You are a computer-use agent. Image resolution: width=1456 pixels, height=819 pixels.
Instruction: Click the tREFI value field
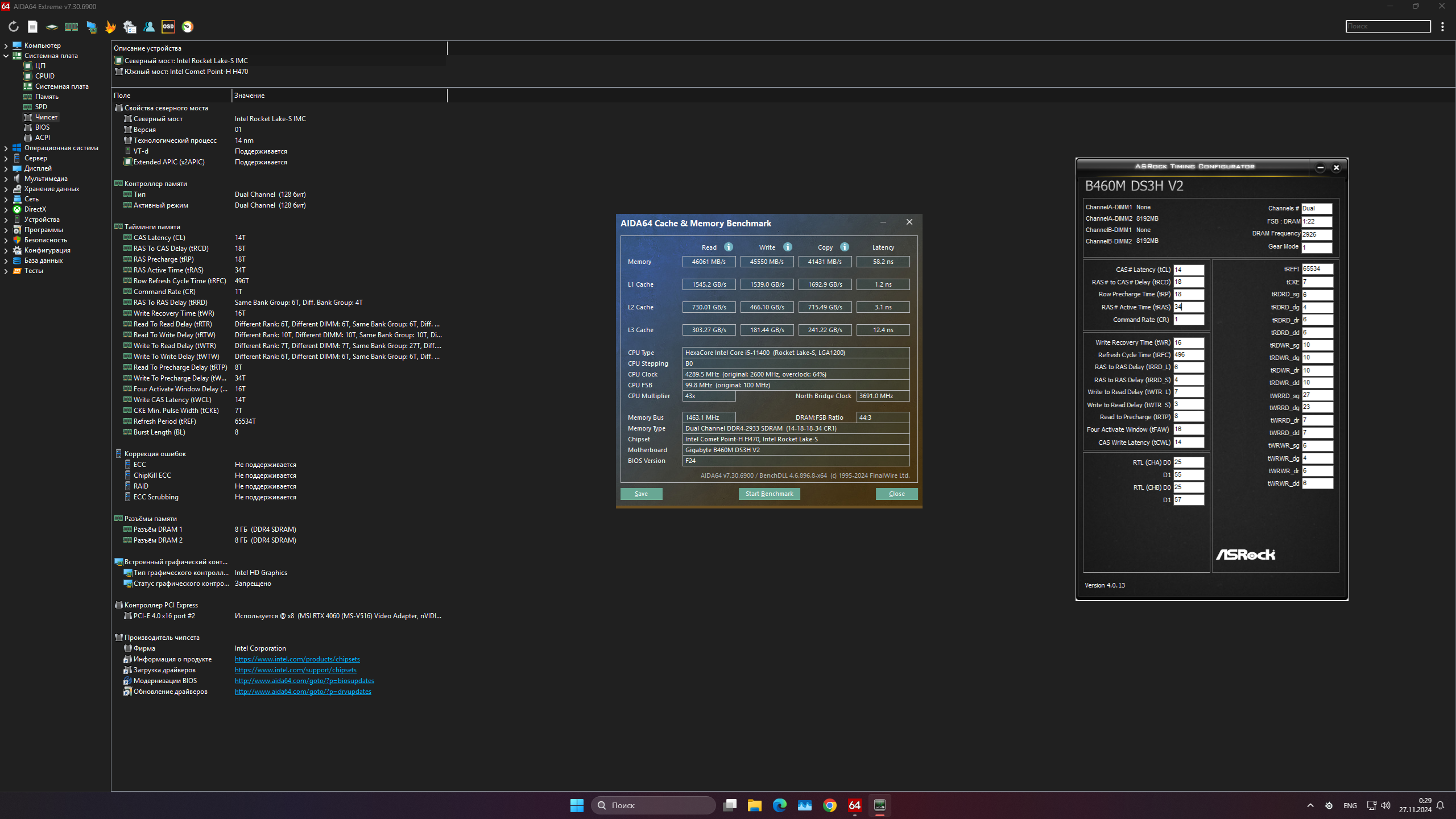pyautogui.click(x=1317, y=269)
